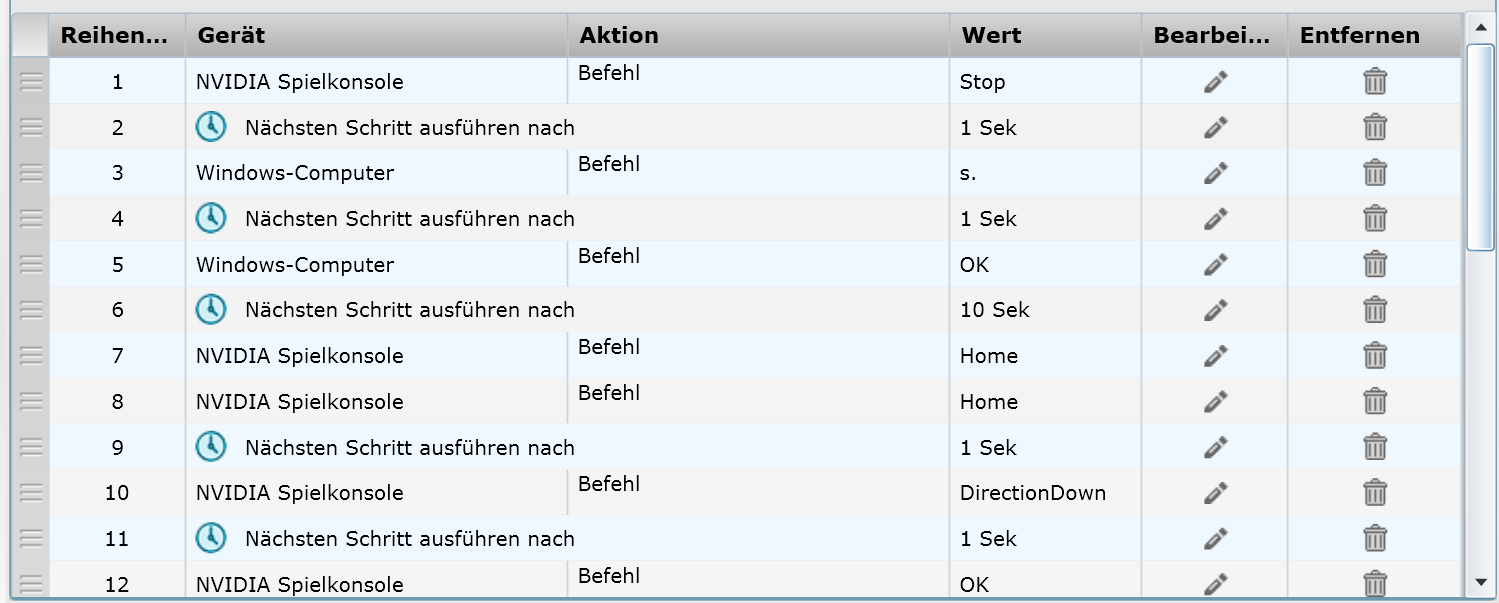Grab the drag handle of row 5
Screen dimensions: 1499x603
tap(31, 265)
